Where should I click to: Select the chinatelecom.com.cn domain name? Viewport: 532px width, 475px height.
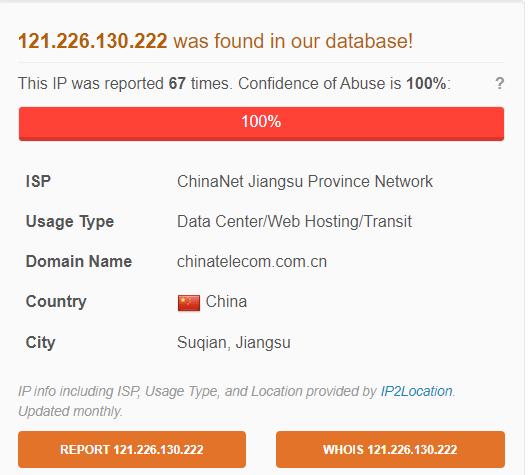click(x=252, y=262)
